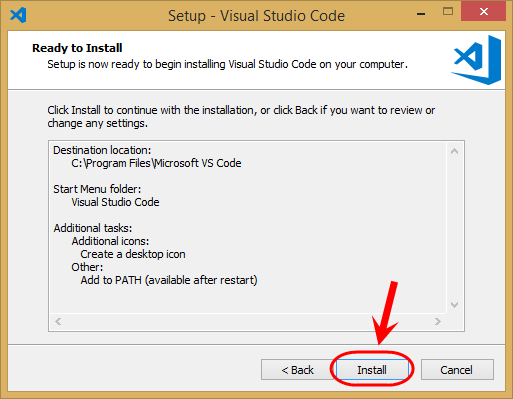This screenshot has width=513, height=399.
Task: Click the summary box scroll right arrow
Action: [438, 321]
